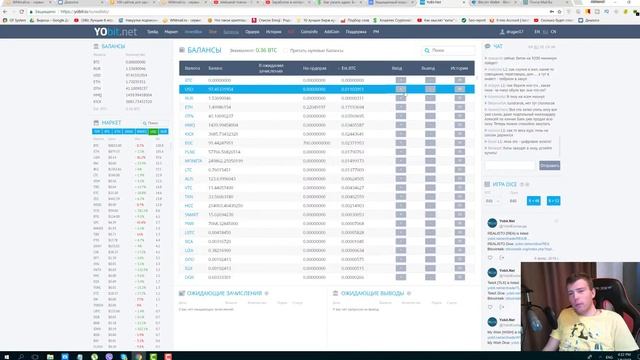Open deposit for the BTC balance row

tap(401, 80)
